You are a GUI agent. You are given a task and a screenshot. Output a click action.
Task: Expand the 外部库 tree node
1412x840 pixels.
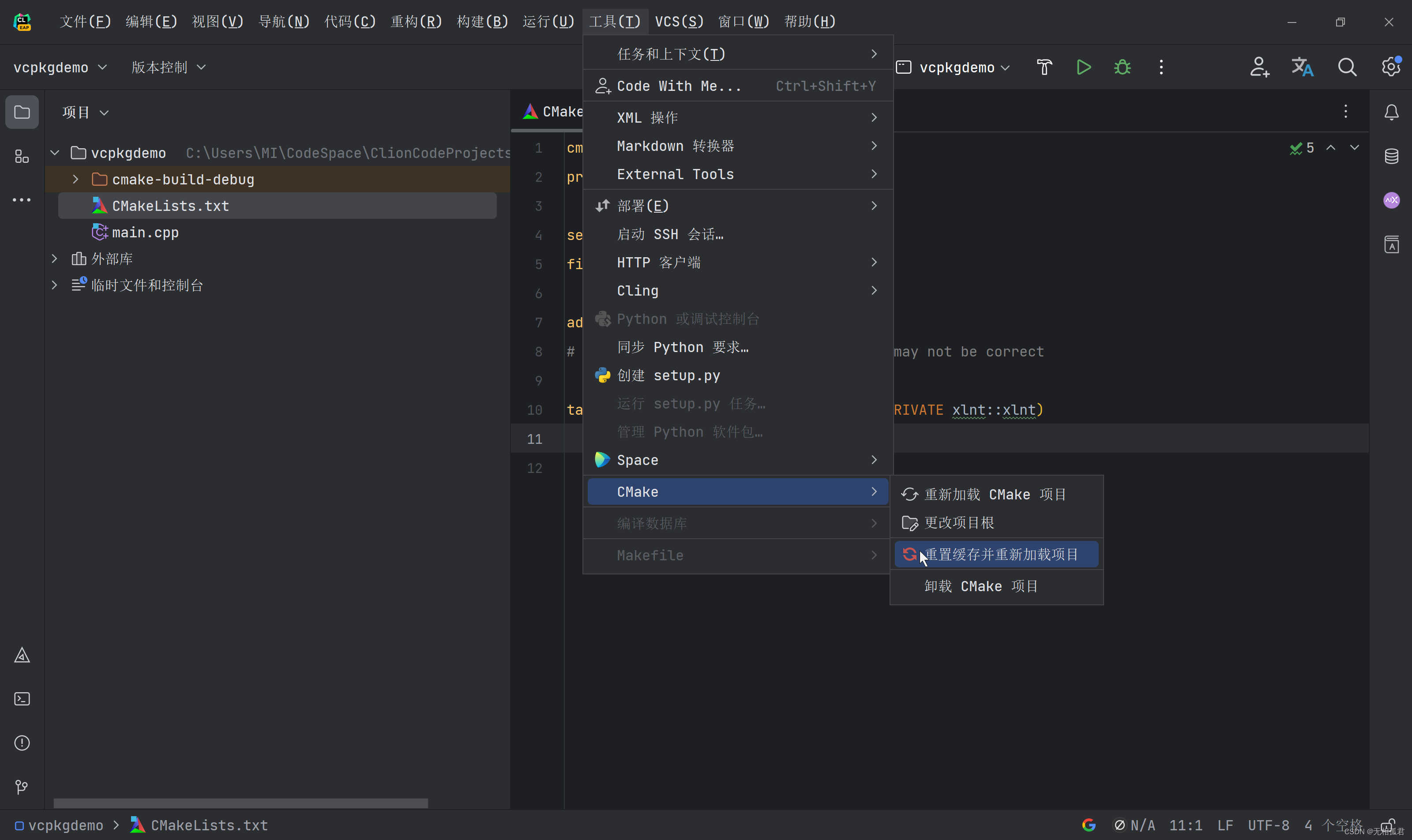tap(54, 259)
